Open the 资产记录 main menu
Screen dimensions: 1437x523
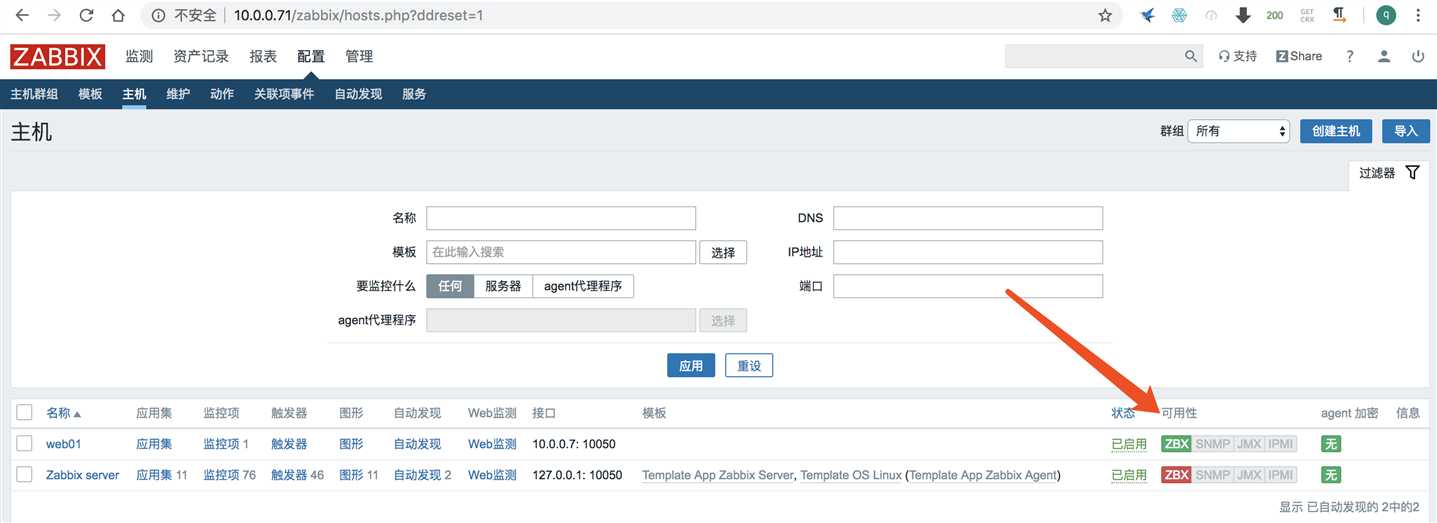pyautogui.click(x=201, y=56)
